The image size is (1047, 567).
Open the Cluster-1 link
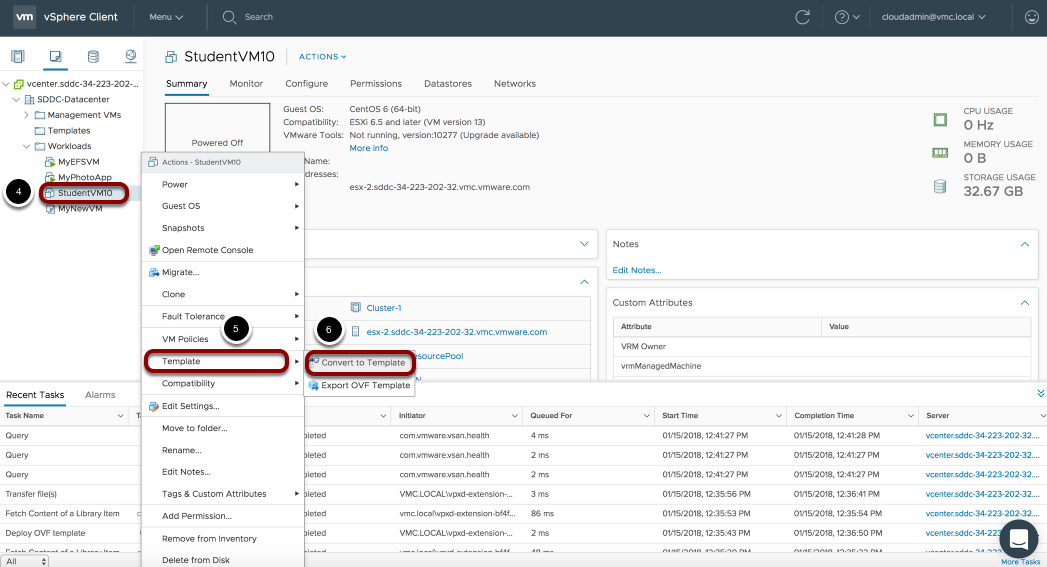[x=384, y=308]
